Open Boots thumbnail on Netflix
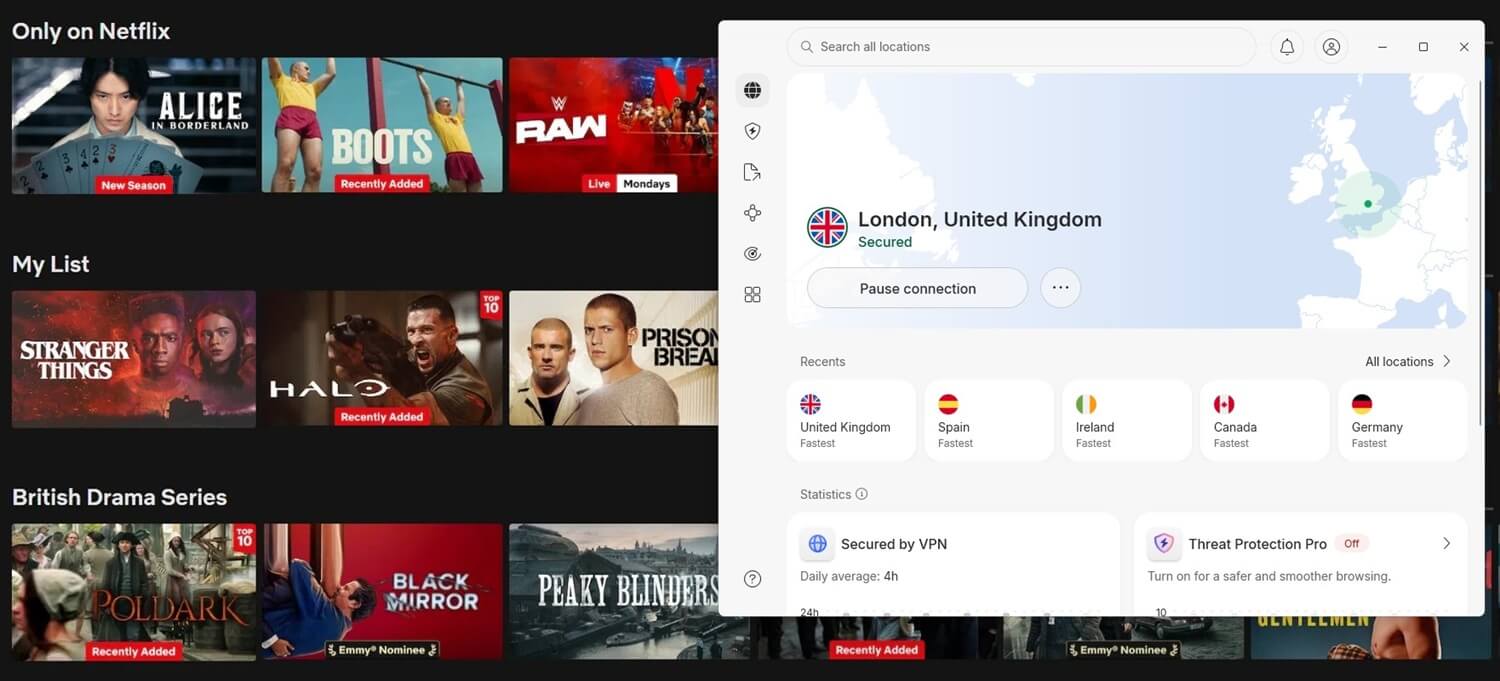 coord(382,125)
